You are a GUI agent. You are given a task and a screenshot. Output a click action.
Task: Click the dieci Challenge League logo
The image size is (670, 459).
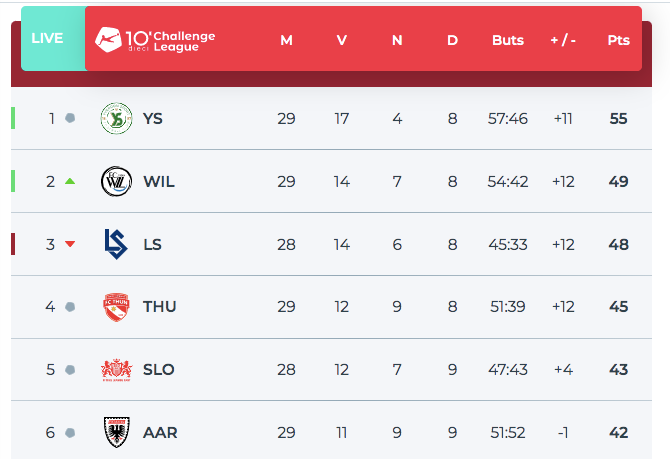[x=155, y=39]
